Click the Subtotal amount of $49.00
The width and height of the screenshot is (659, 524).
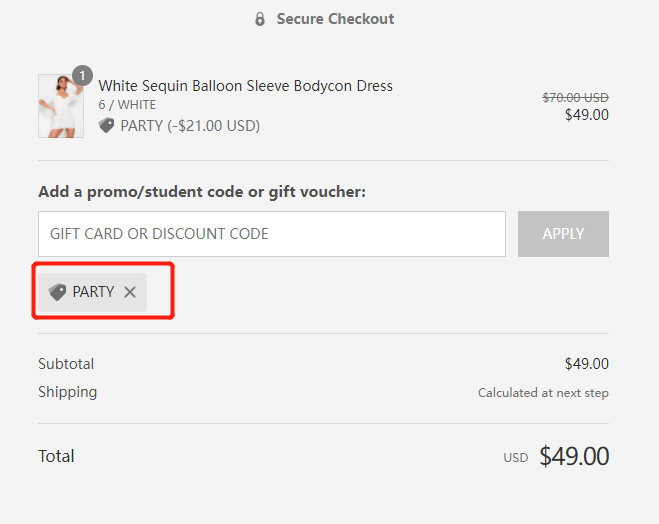[587, 364]
